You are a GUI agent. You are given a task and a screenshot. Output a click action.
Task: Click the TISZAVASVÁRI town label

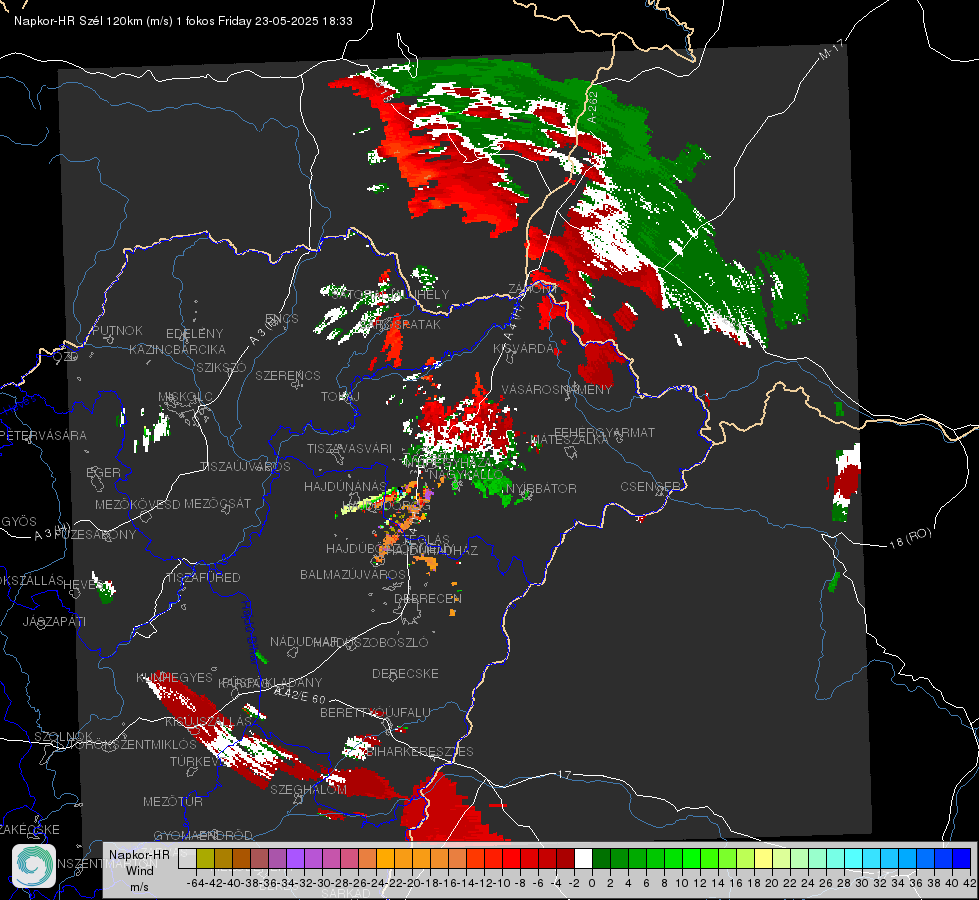pyautogui.click(x=349, y=448)
